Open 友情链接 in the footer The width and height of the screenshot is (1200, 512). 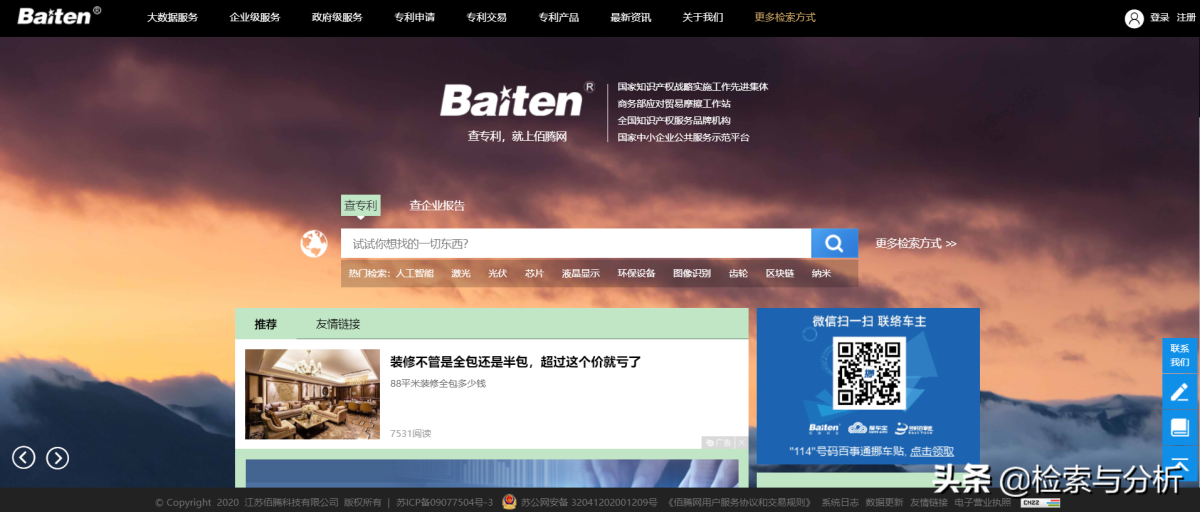pyautogui.click(x=928, y=502)
